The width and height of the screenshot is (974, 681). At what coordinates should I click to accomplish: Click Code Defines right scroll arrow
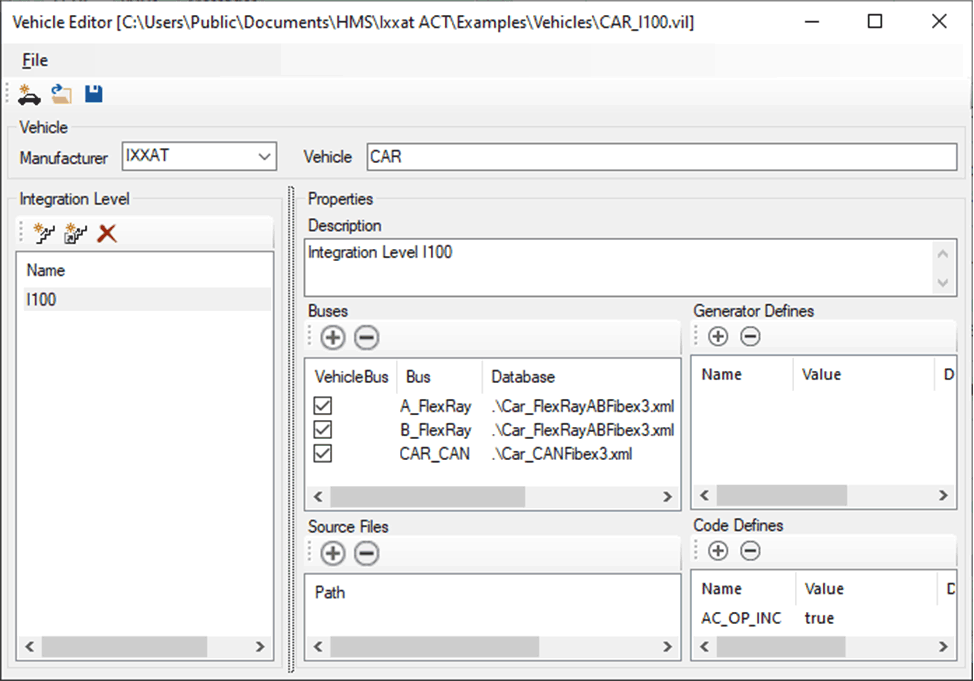[x=944, y=646]
